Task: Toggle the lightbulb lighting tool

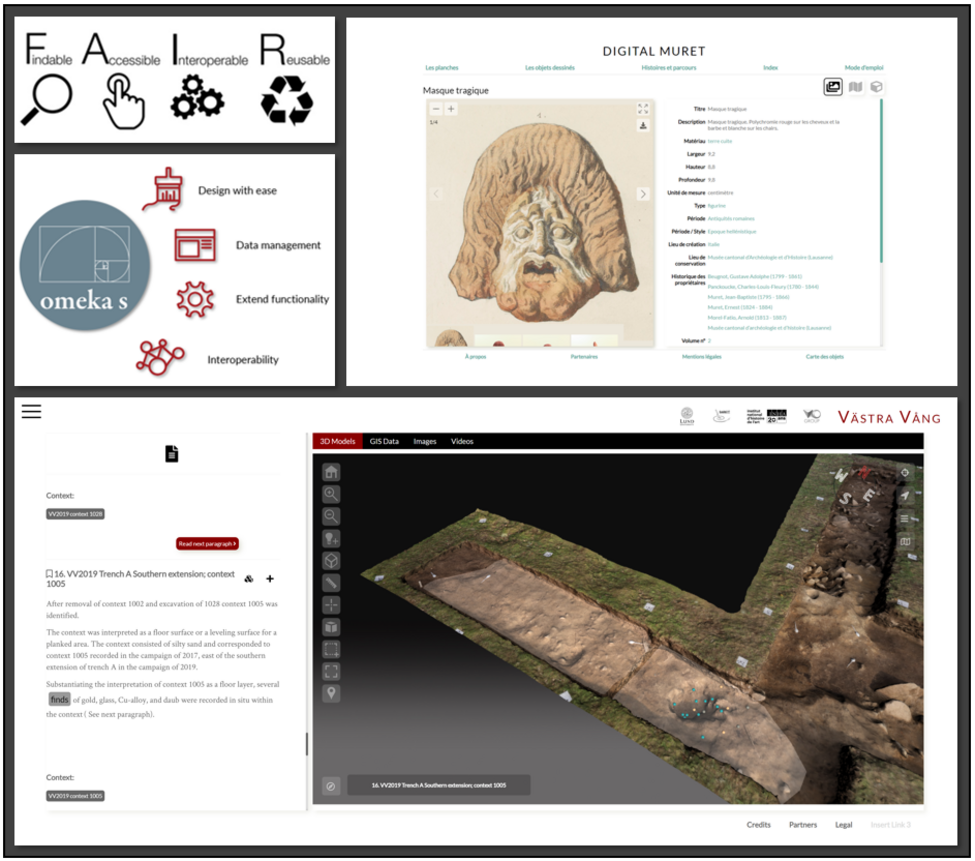Action: coord(331,538)
